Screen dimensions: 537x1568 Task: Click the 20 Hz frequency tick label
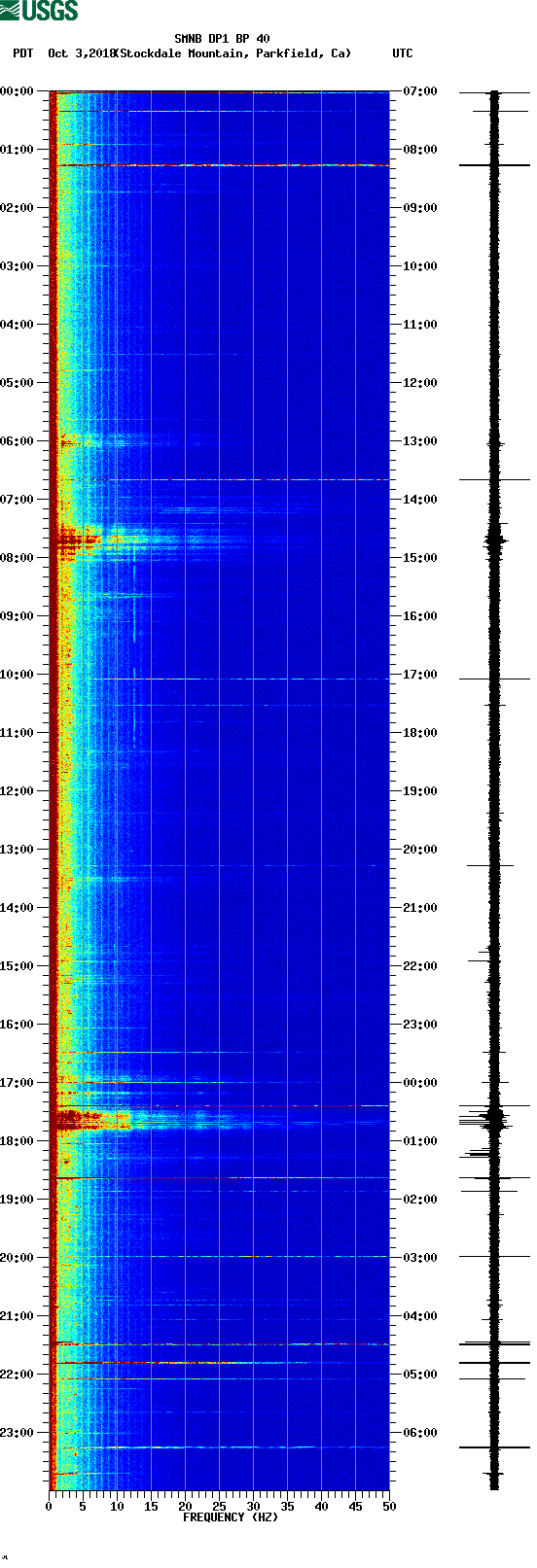pyautogui.click(x=185, y=1507)
